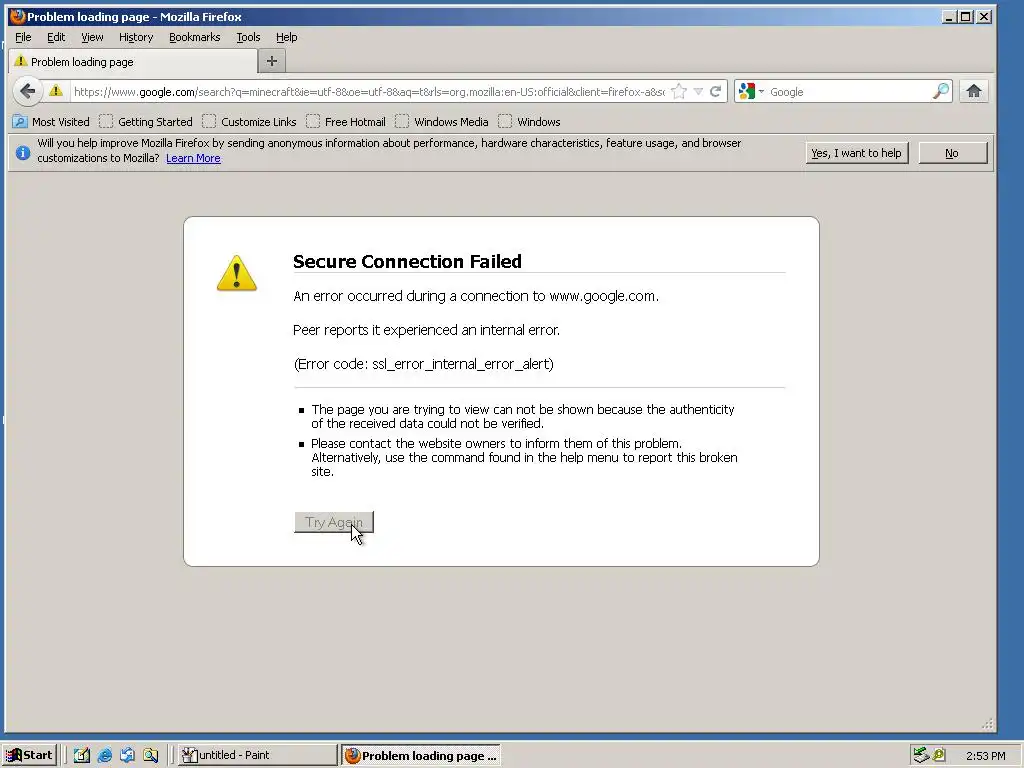Click the second system tray icon
1024x768 pixels.
click(939, 755)
